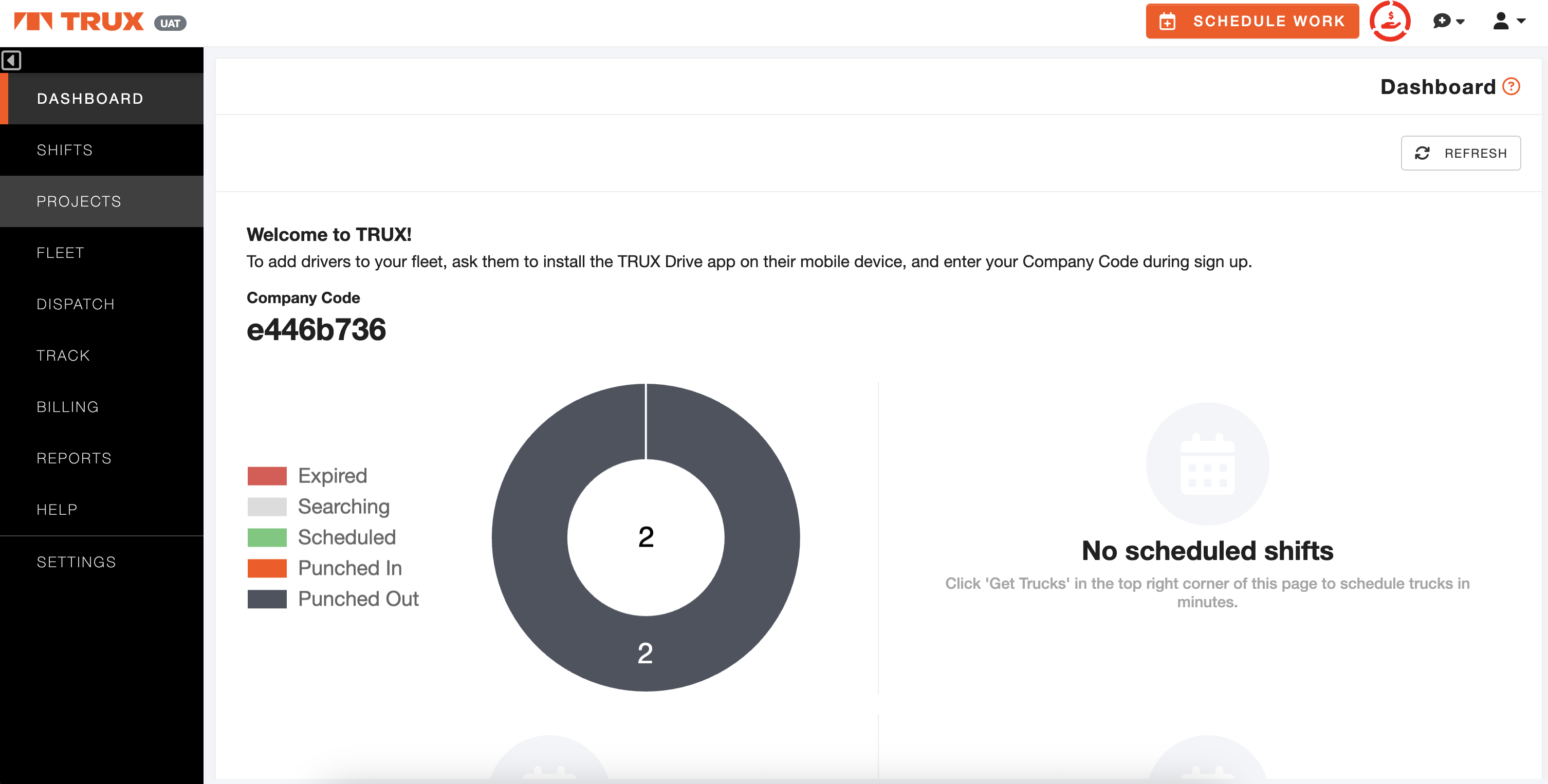
Task: Click the Punched Out donut segment
Action: 645,653
